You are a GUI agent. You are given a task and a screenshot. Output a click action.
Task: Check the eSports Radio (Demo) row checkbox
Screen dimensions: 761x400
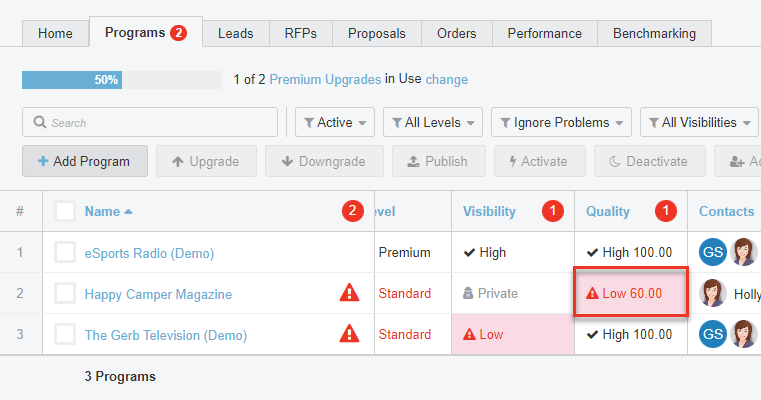(x=65, y=252)
